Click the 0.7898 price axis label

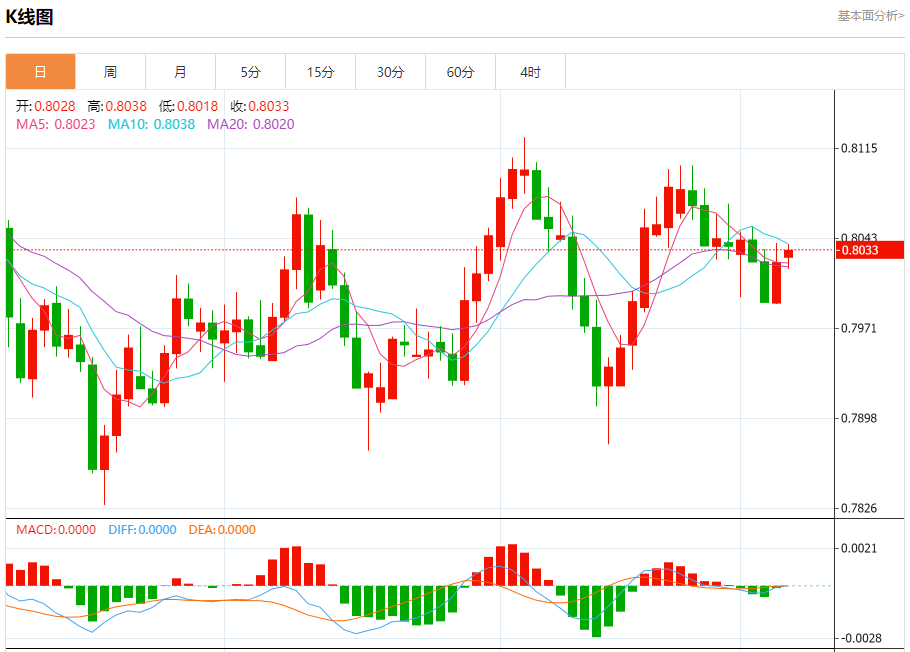coord(859,418)
